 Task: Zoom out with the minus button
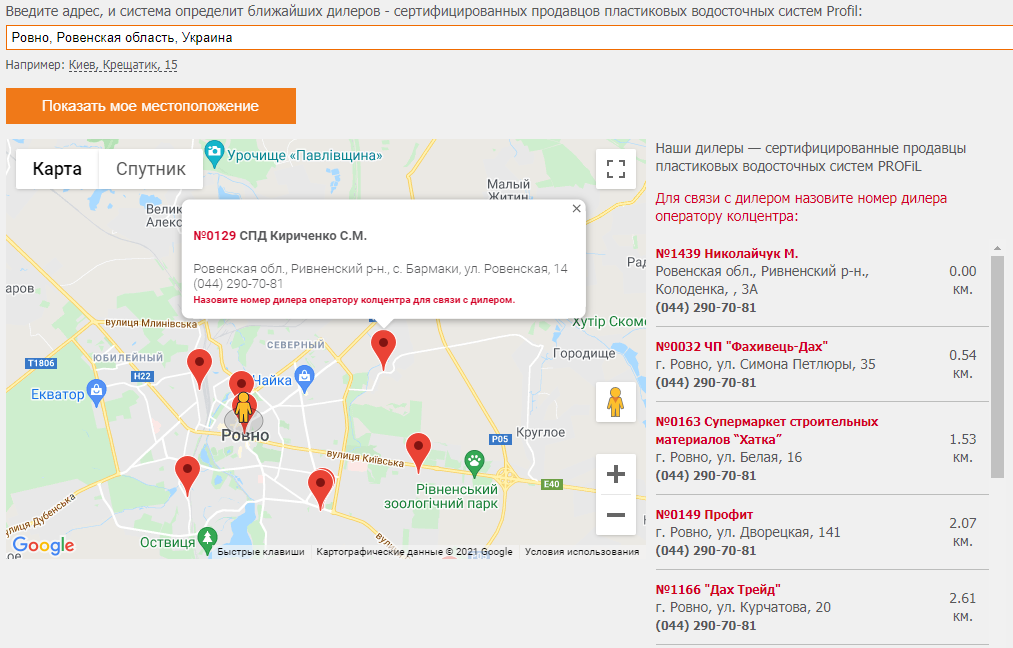pyautogui.click(x=616, y=515)
